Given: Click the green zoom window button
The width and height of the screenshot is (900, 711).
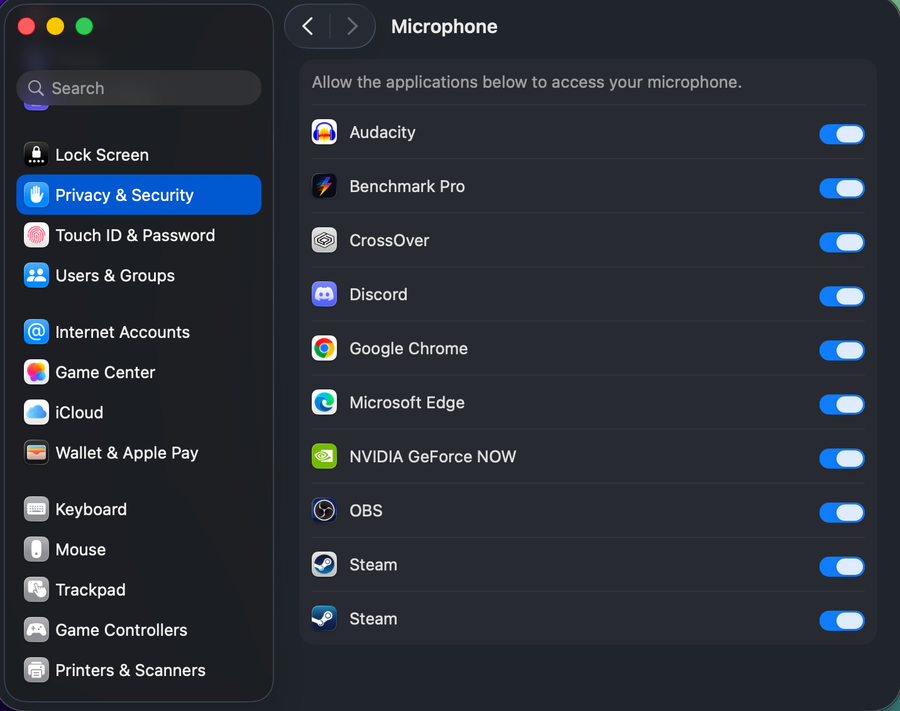Looking at the screenshot, I should point(84,26).
